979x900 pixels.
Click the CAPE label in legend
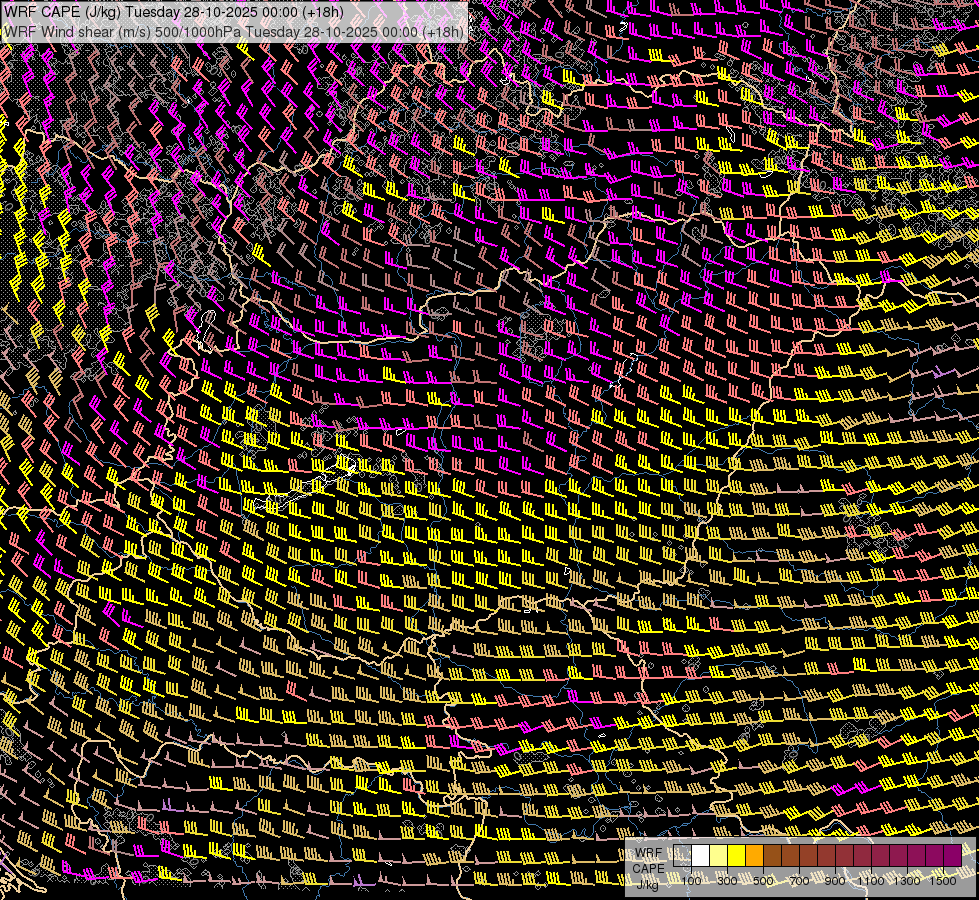[648, 868]
